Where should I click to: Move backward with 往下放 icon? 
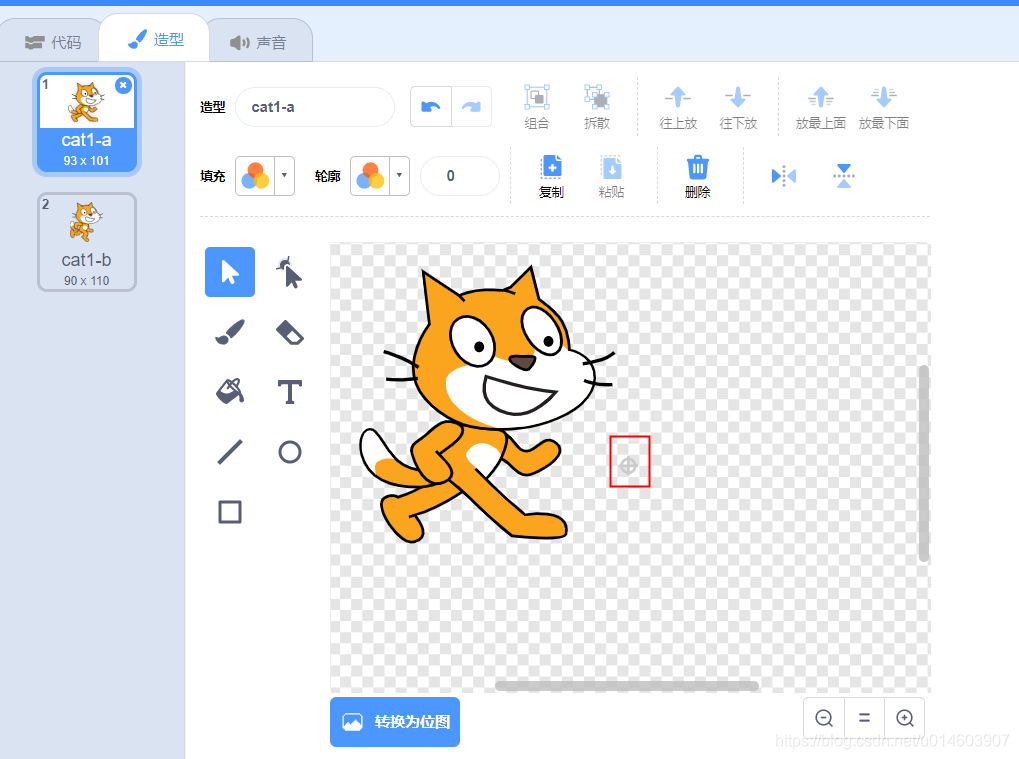coord(738,107)
